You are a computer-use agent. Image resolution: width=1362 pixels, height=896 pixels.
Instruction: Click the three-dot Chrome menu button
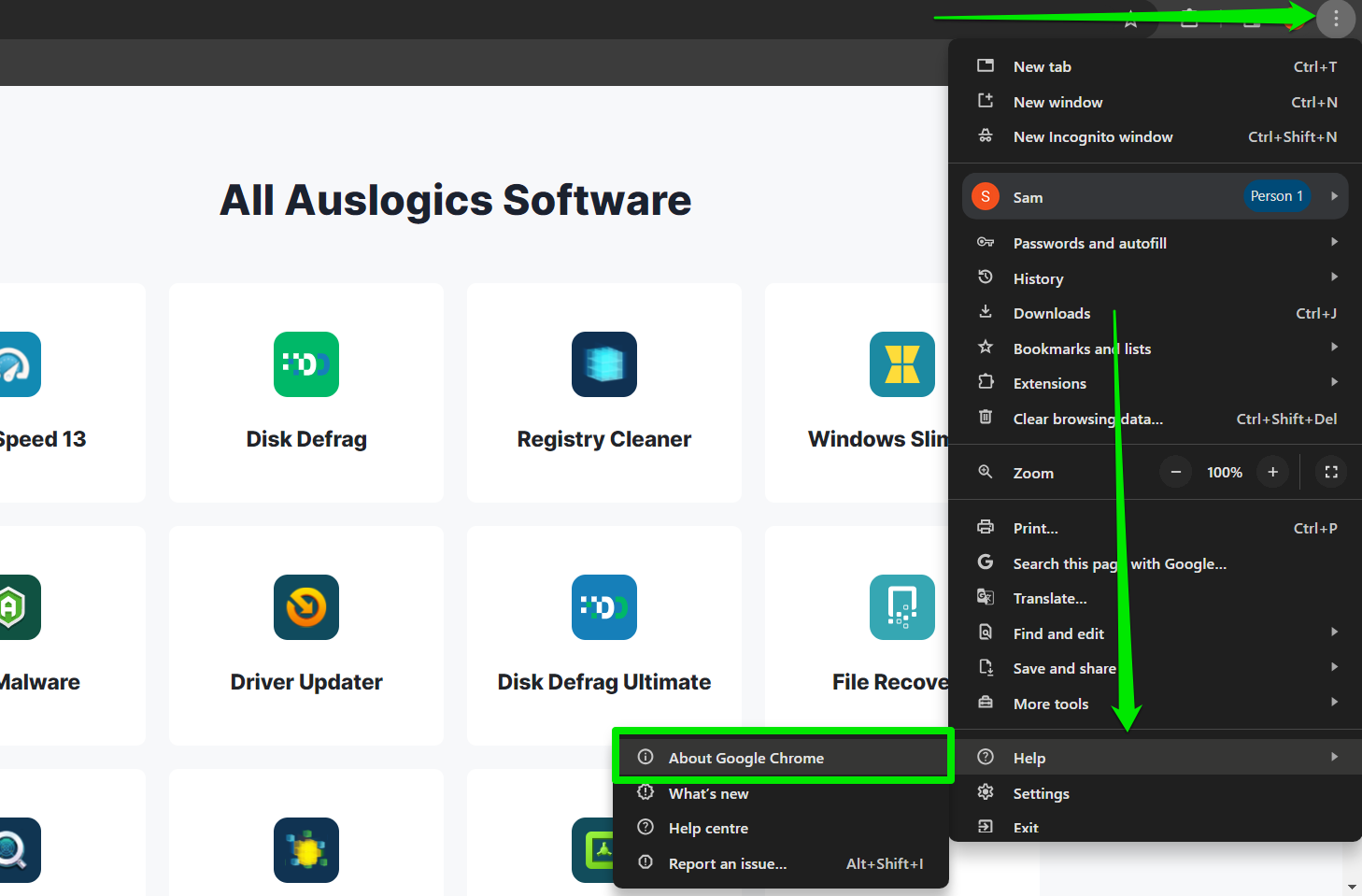click(1335, 19)
